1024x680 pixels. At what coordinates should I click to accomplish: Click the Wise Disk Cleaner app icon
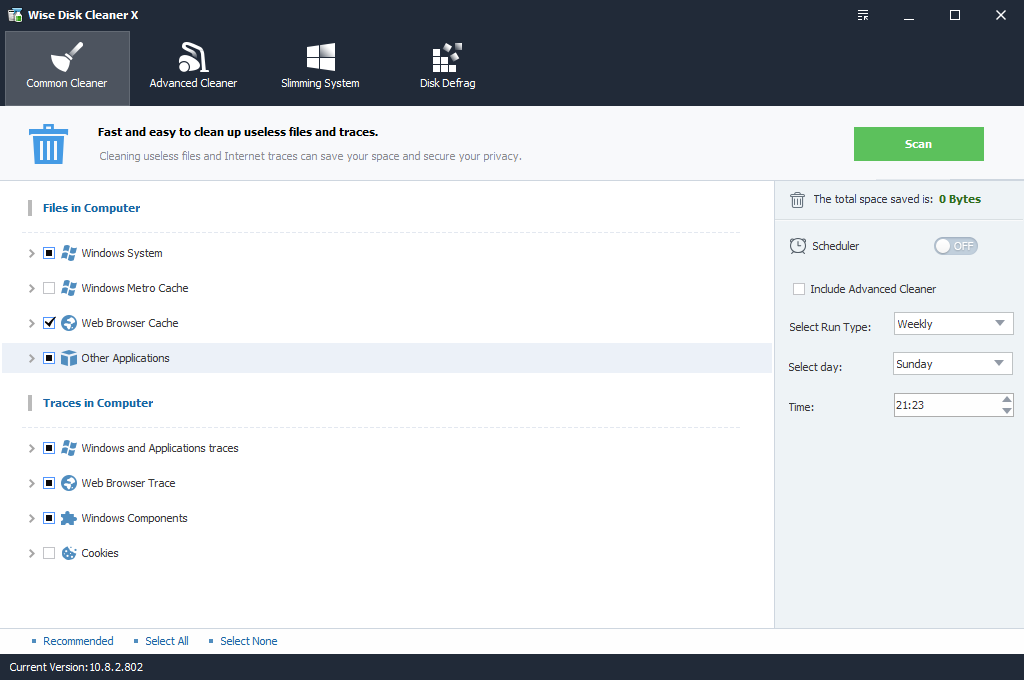point(14,14)
